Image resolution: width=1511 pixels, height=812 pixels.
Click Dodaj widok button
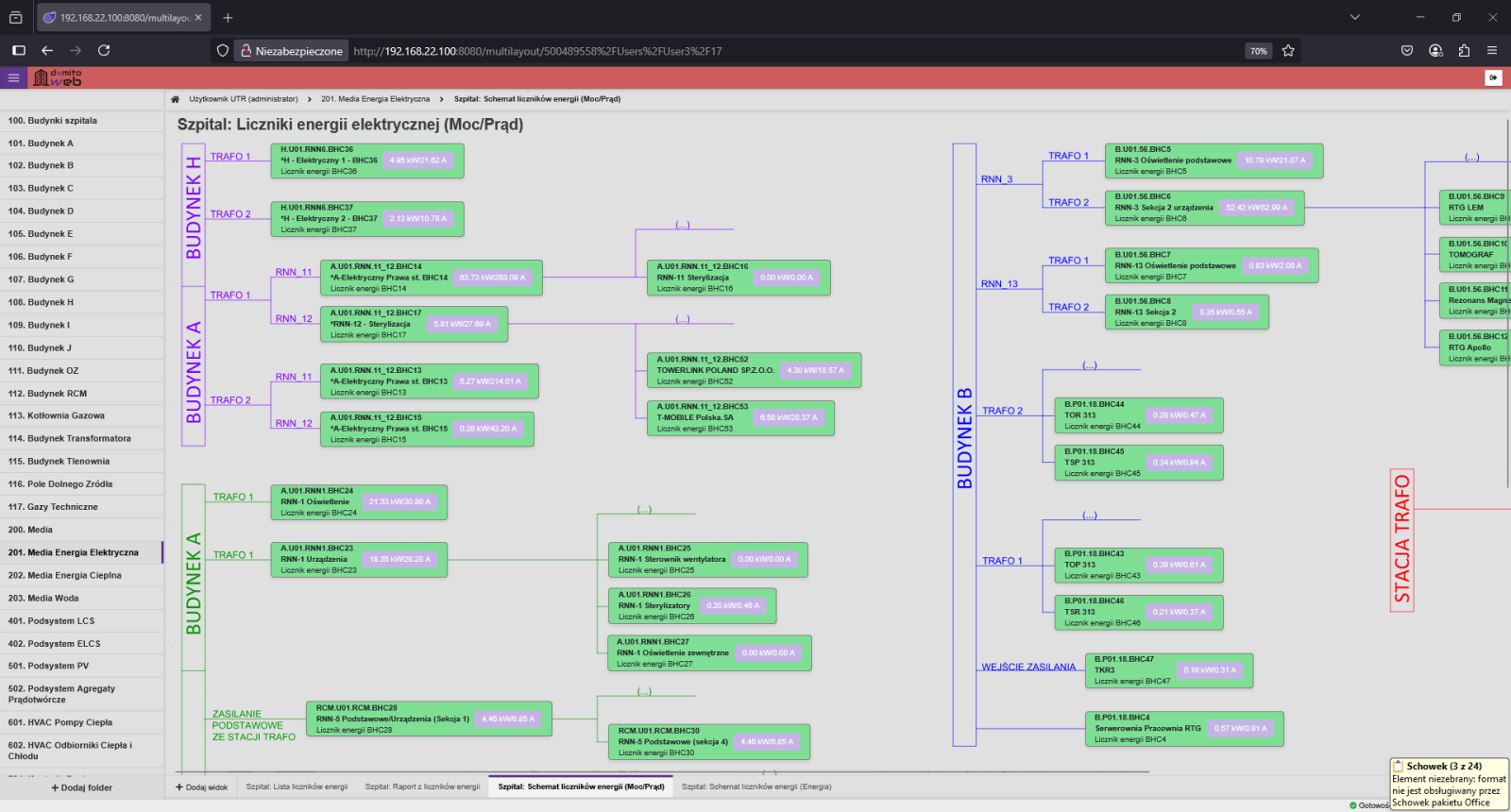click(x=202, y=787)
